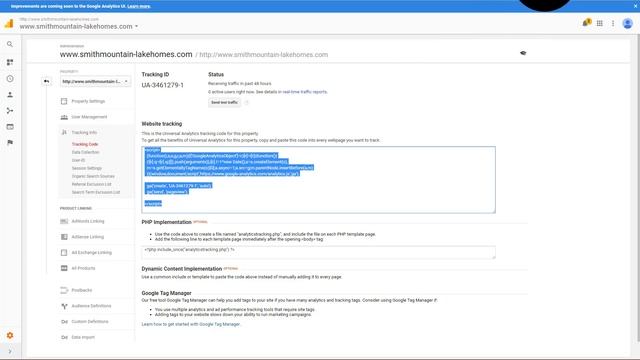This screenshot has height=360, width=640.
Task: Select Organic Search Sources submenu item
Action: point(93,176)
